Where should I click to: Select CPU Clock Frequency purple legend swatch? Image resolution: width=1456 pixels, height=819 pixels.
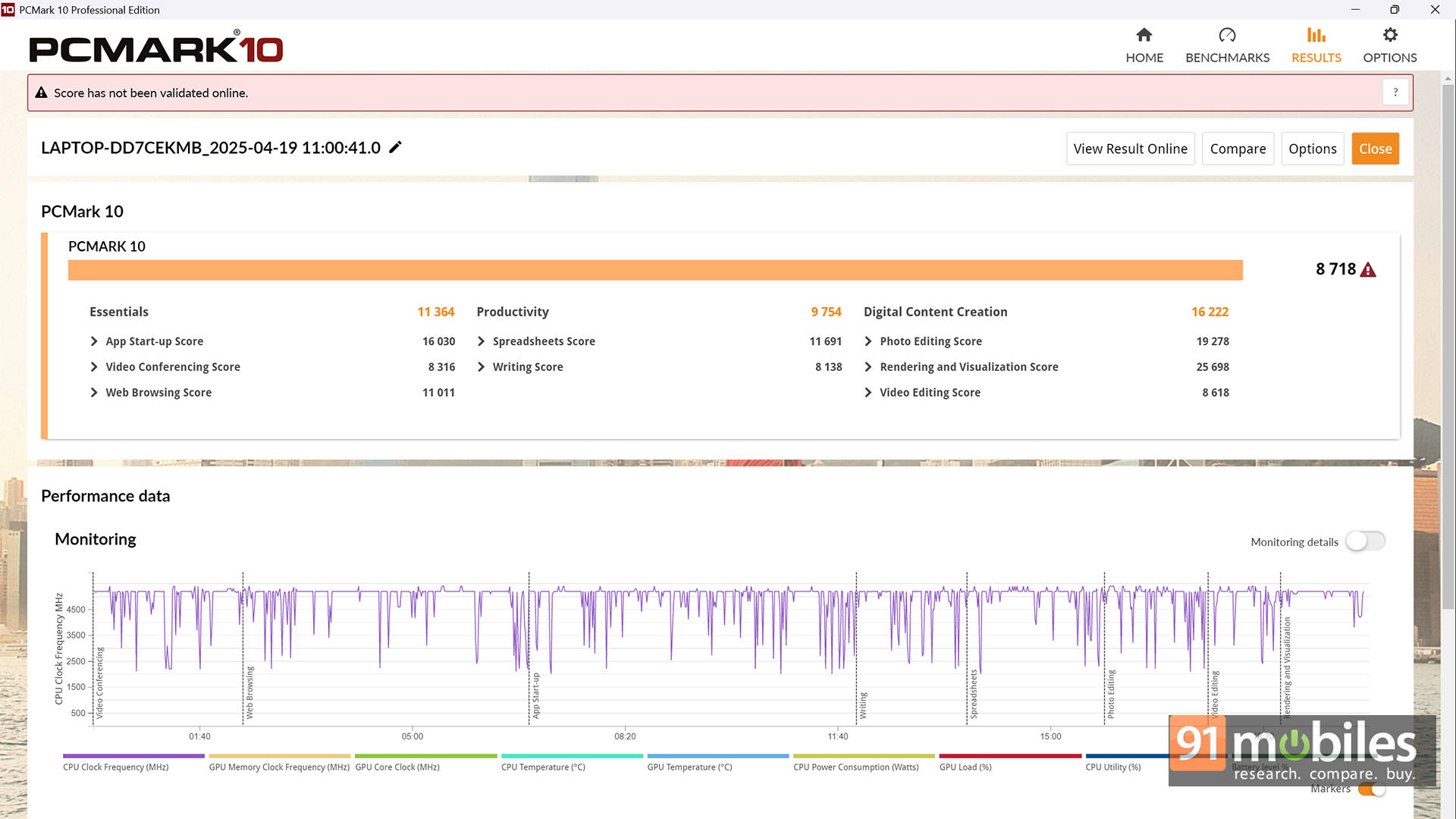tap(133, 756)
